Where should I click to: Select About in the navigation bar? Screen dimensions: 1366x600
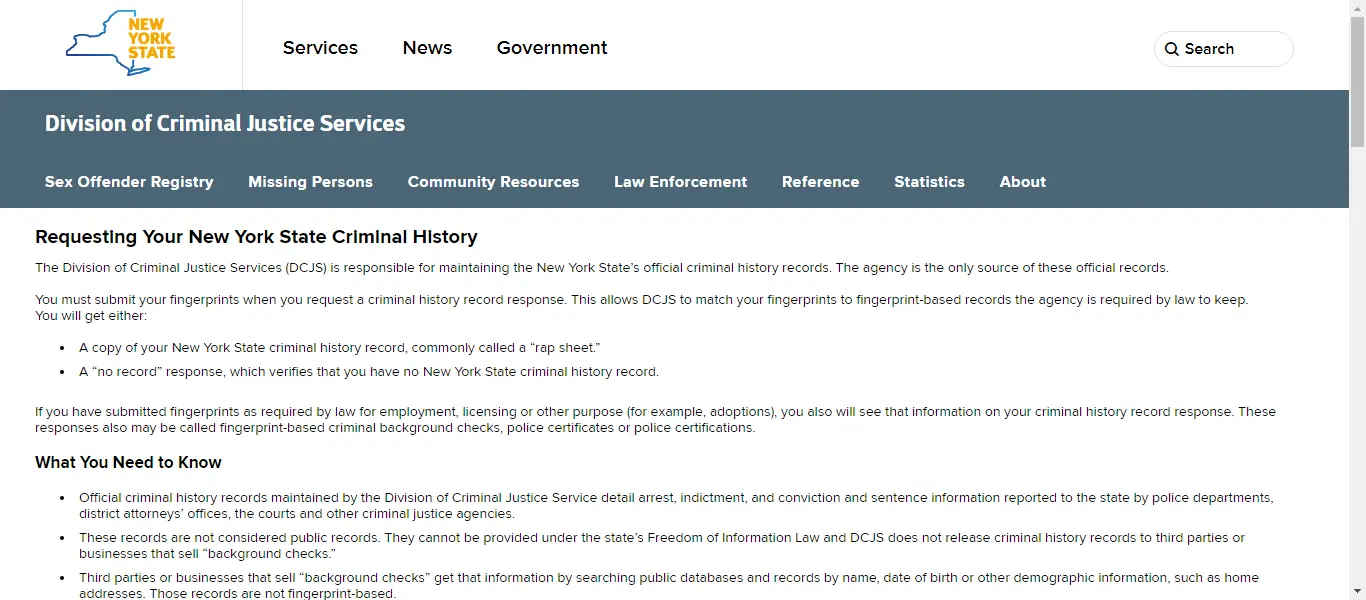click(x=1022, y=182)
